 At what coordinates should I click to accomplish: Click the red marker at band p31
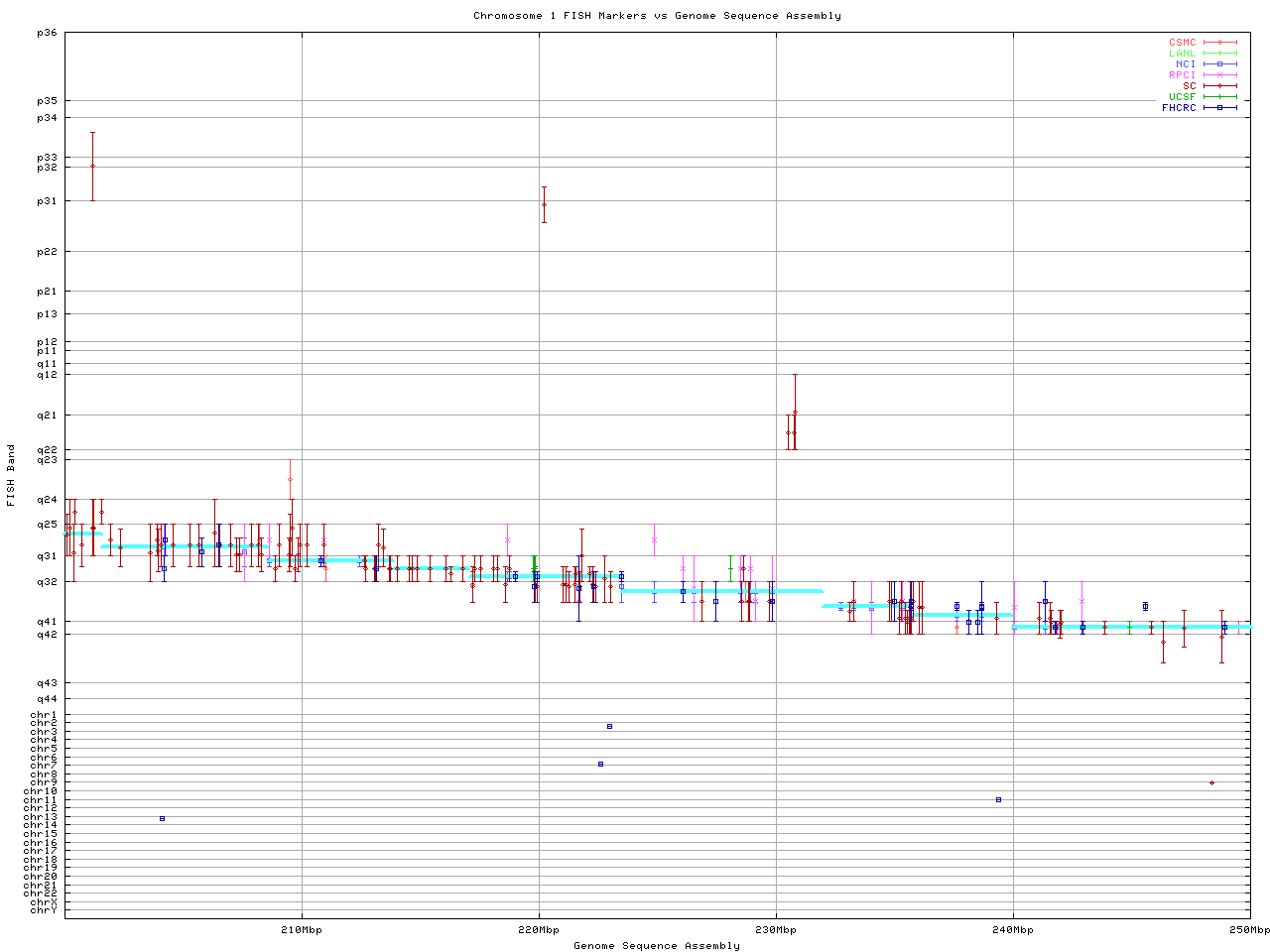click(544, 205)
